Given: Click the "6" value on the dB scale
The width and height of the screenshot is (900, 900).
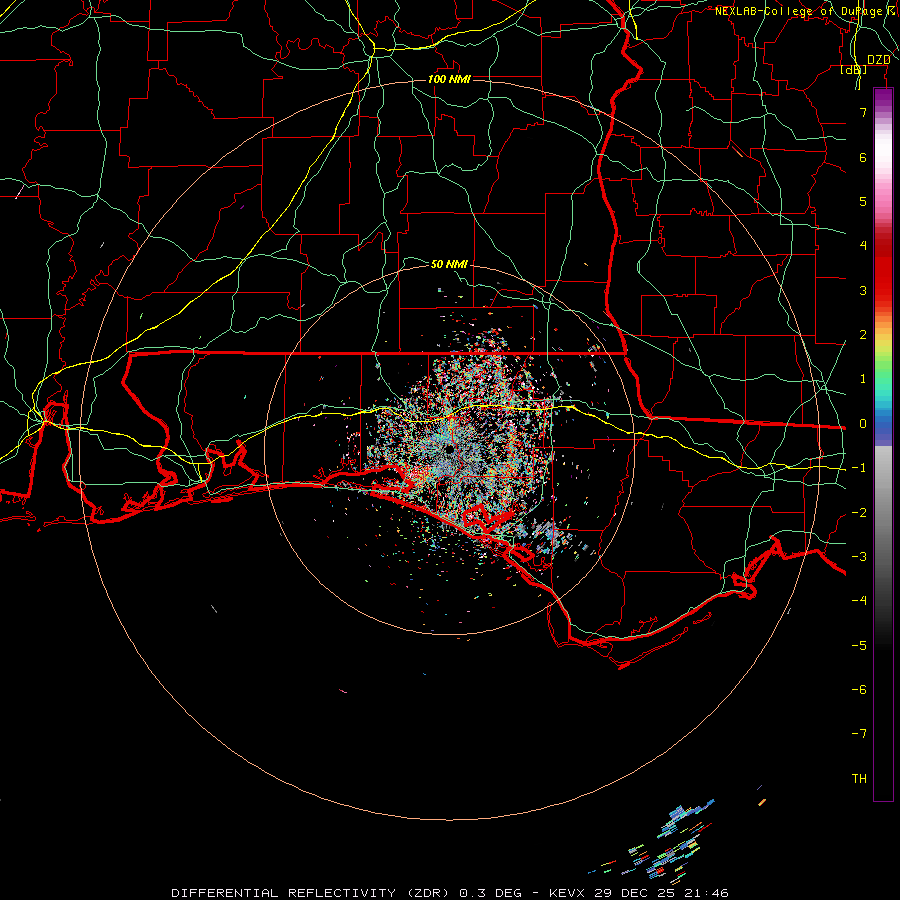Looking at the screenshot, I should point(863,157).
